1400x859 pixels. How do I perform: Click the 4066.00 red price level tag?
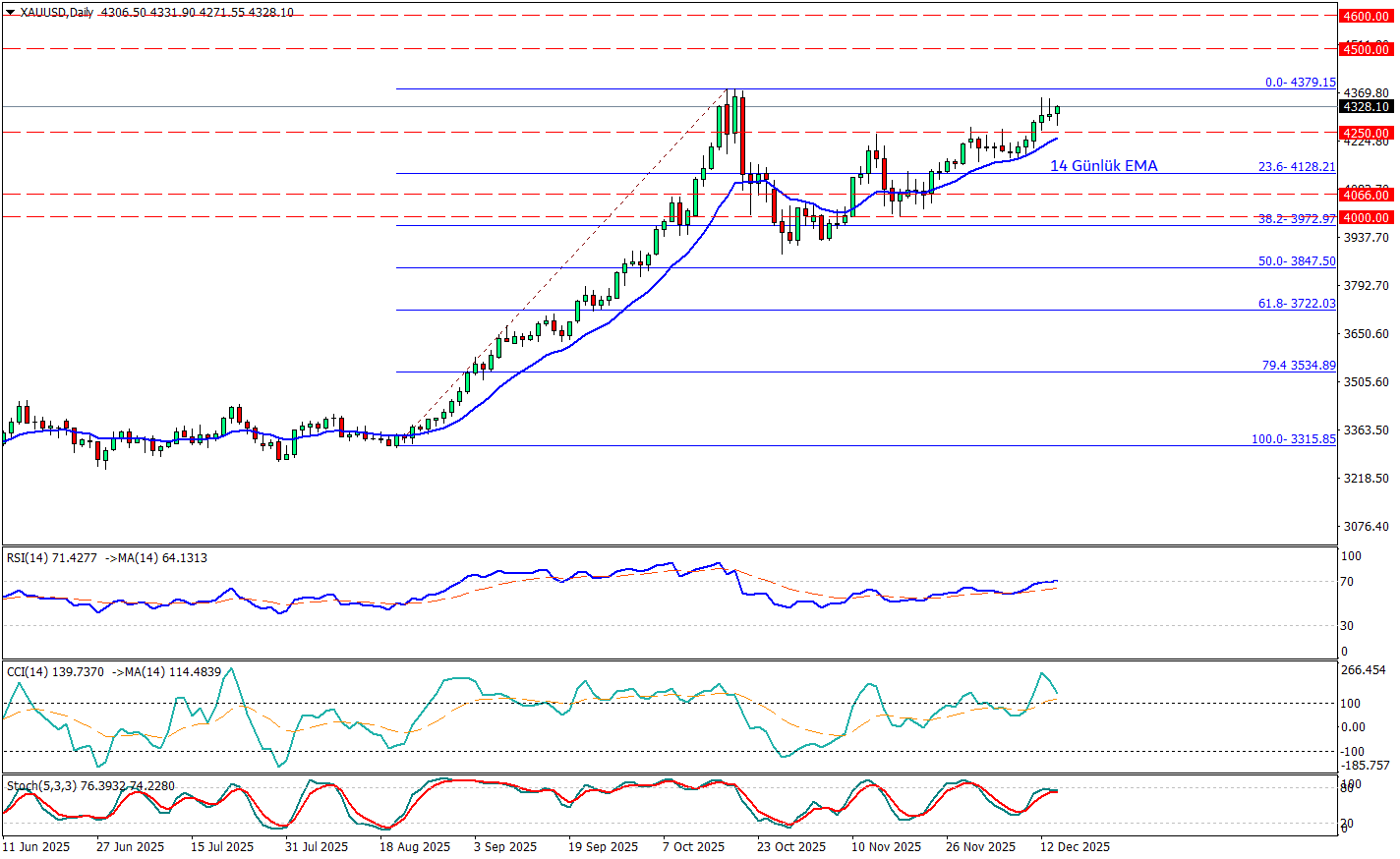[1366, 195]
